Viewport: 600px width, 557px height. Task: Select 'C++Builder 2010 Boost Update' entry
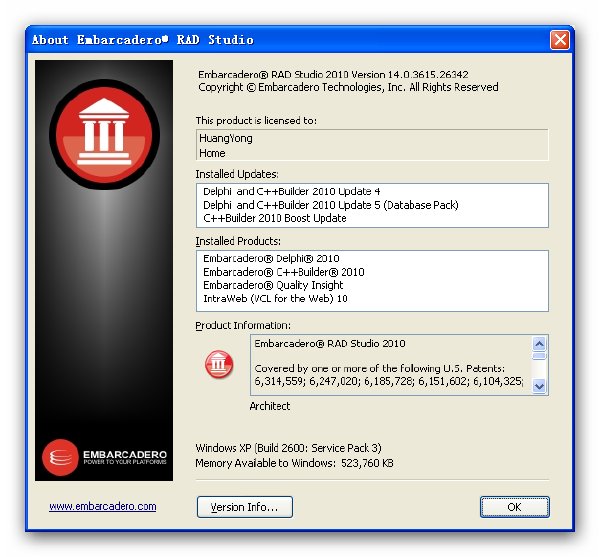(x=275, y=218)
